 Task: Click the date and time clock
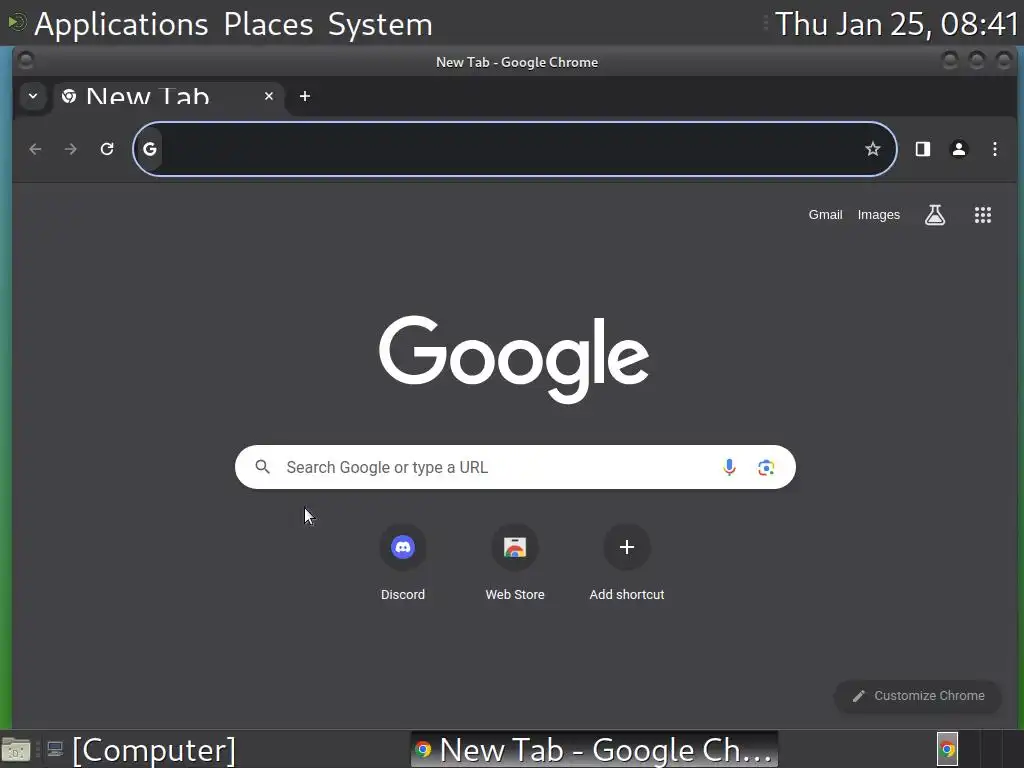(896, 24)
